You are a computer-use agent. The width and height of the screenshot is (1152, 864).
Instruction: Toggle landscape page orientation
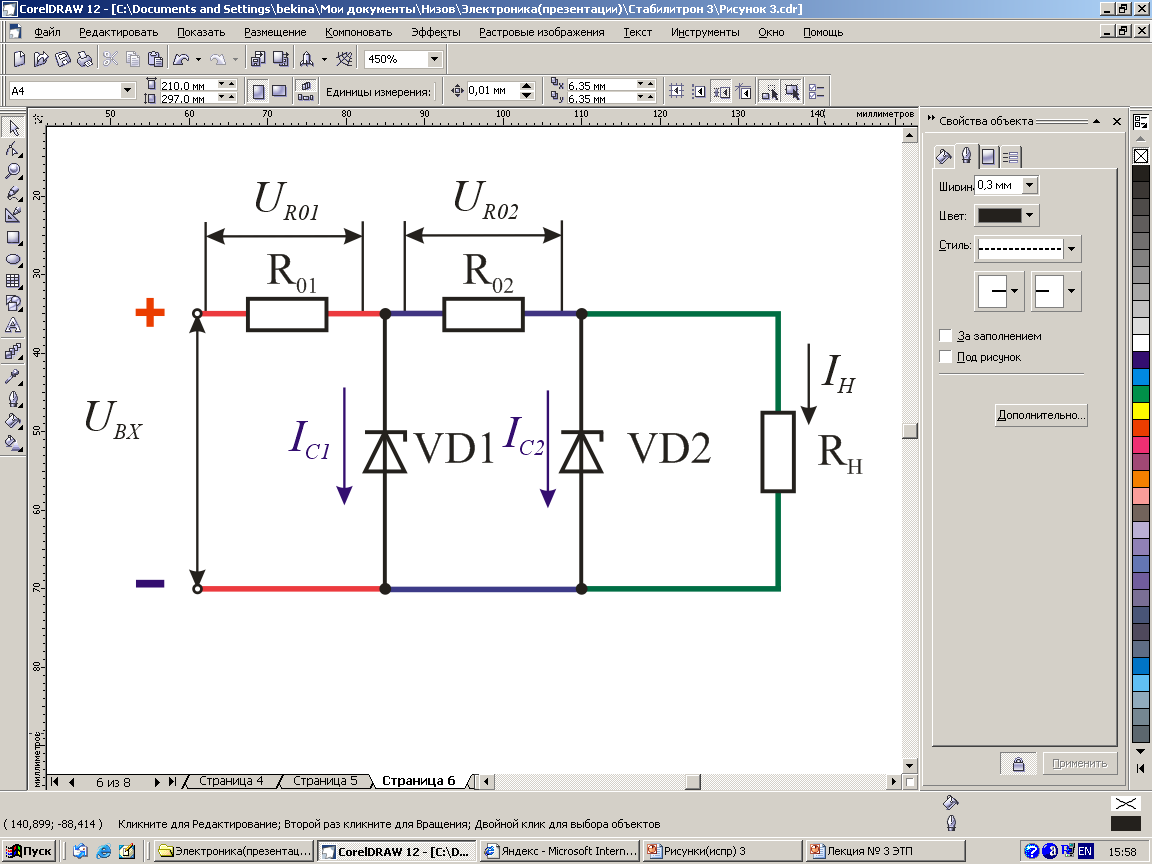279,91
